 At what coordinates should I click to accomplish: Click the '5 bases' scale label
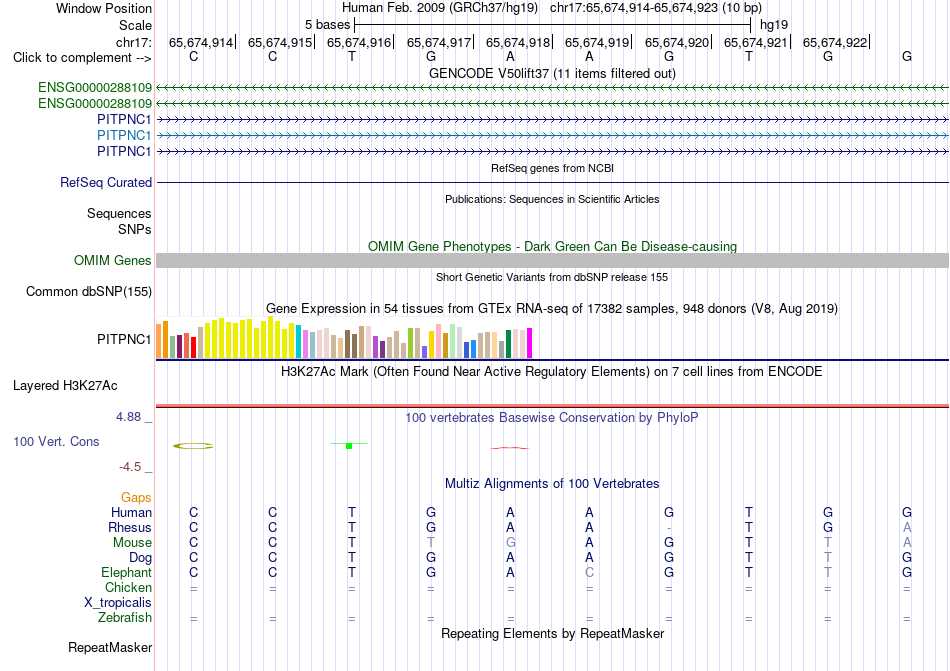(x=327, y=25)
